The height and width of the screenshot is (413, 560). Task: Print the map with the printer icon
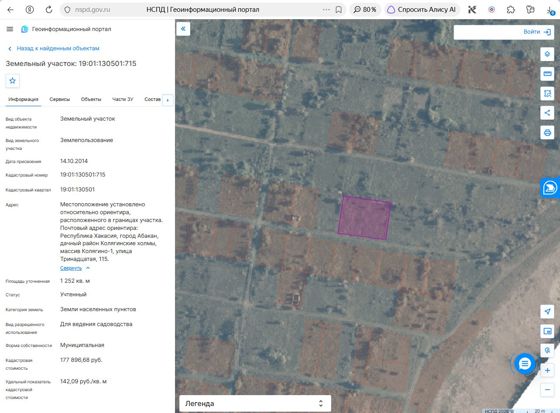click(x=547, y=133)
